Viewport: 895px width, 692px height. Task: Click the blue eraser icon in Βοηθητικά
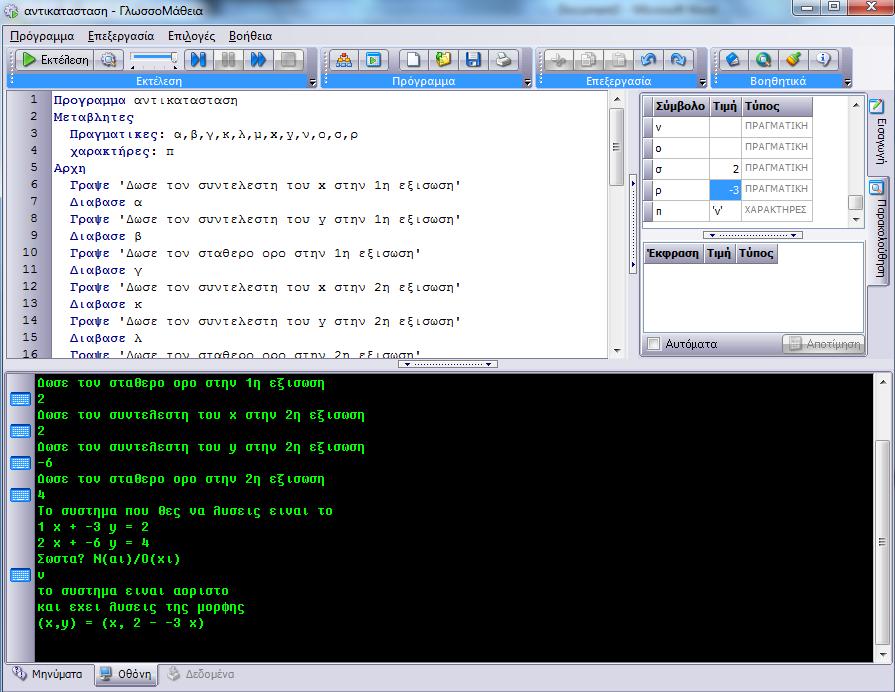(x=733, y=59)
